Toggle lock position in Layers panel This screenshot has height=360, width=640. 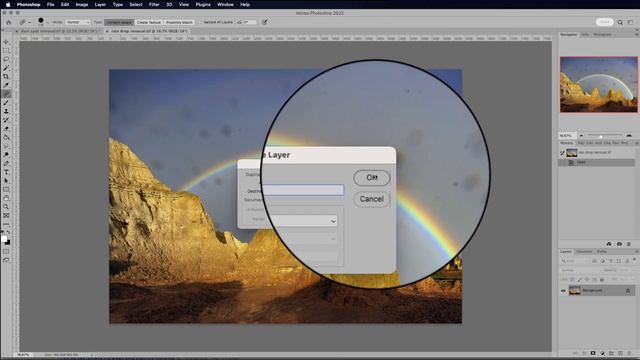pos(587,280)
